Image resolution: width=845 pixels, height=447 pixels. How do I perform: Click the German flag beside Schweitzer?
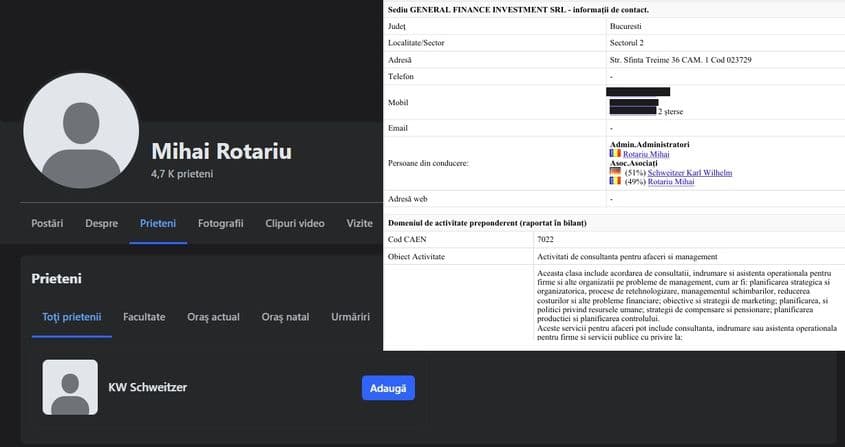[615, 171]
